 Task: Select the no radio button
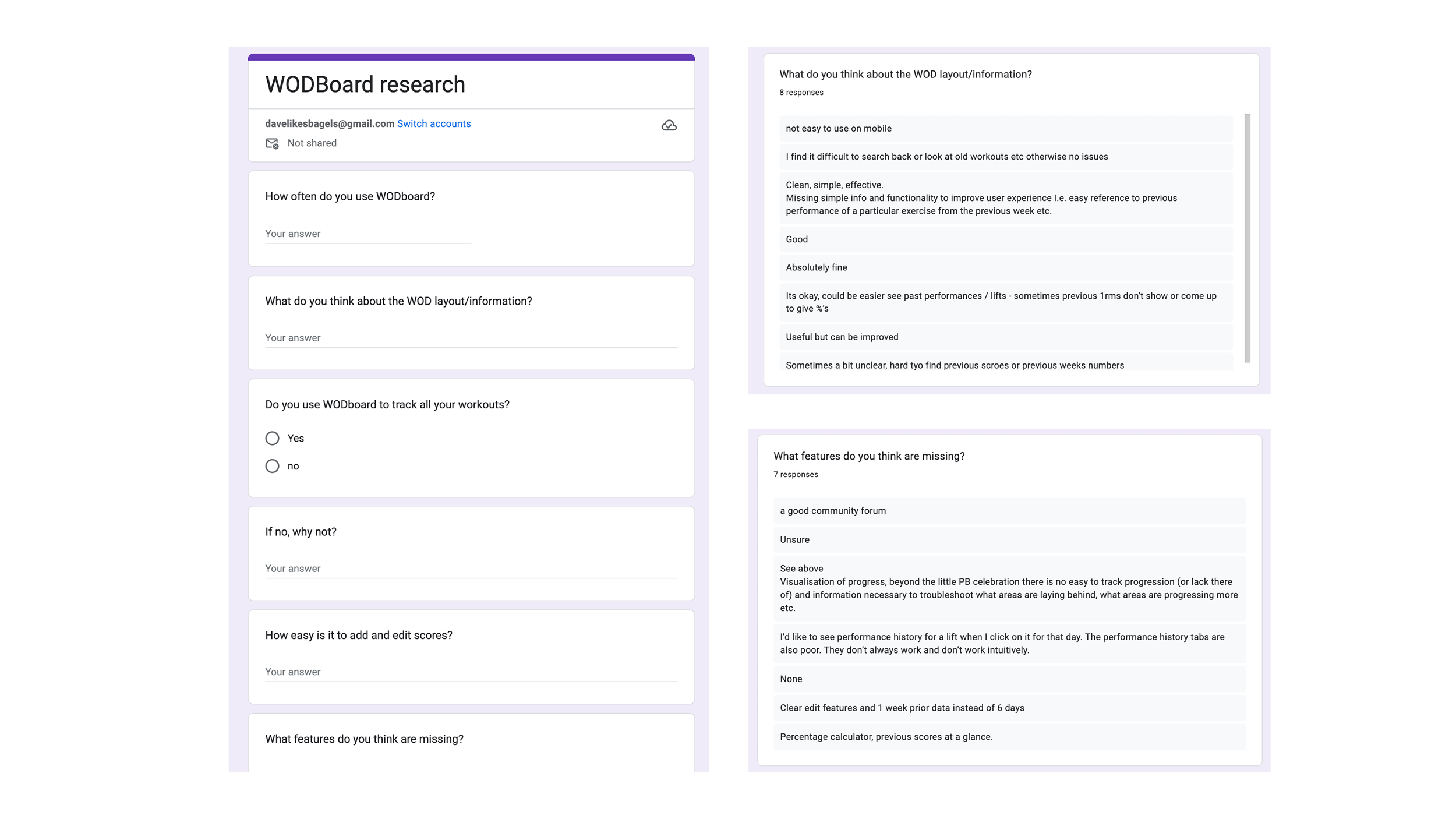tap(272, 466)
